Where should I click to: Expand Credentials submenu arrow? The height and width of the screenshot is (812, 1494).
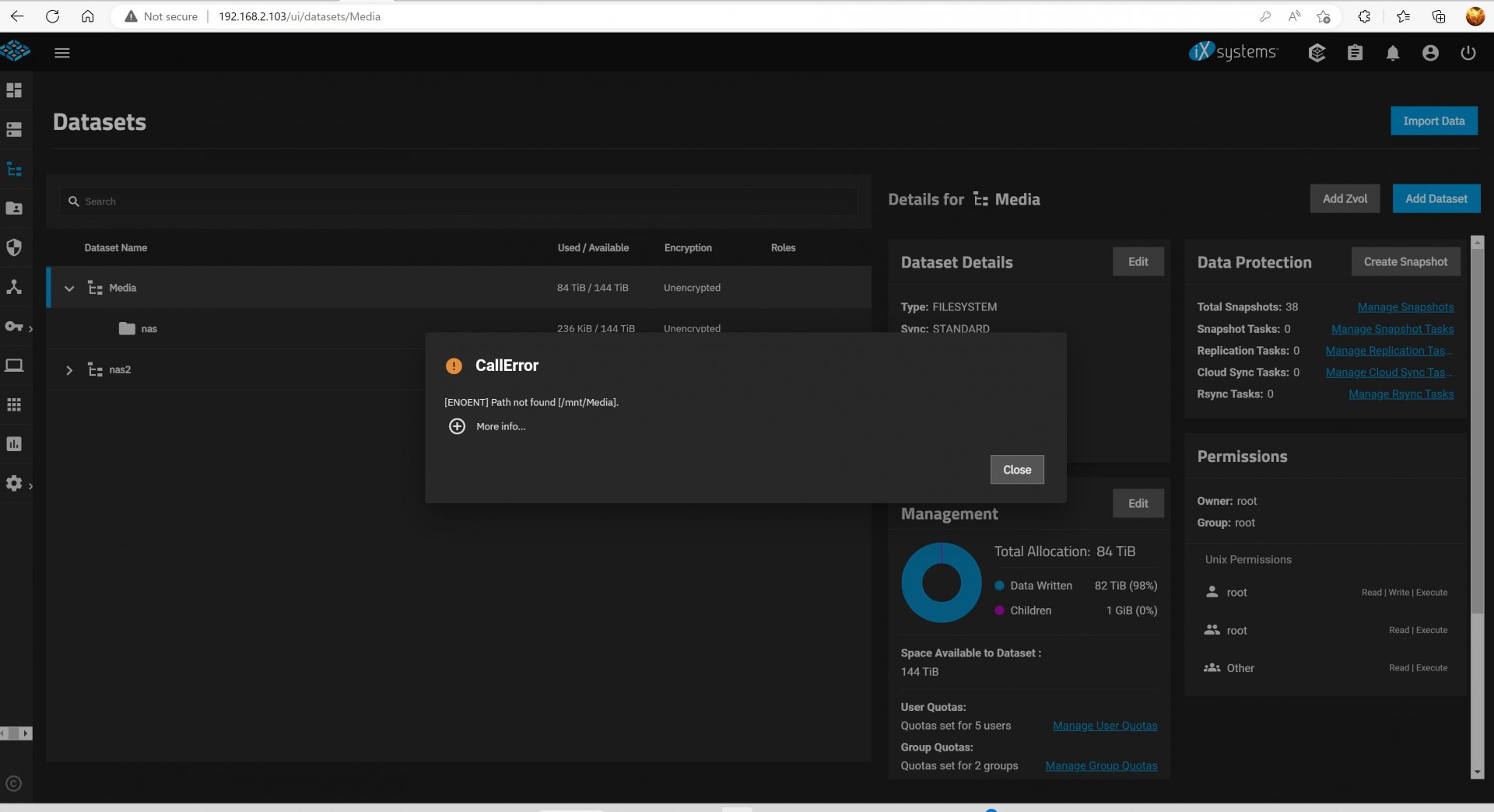coord(30,329)
